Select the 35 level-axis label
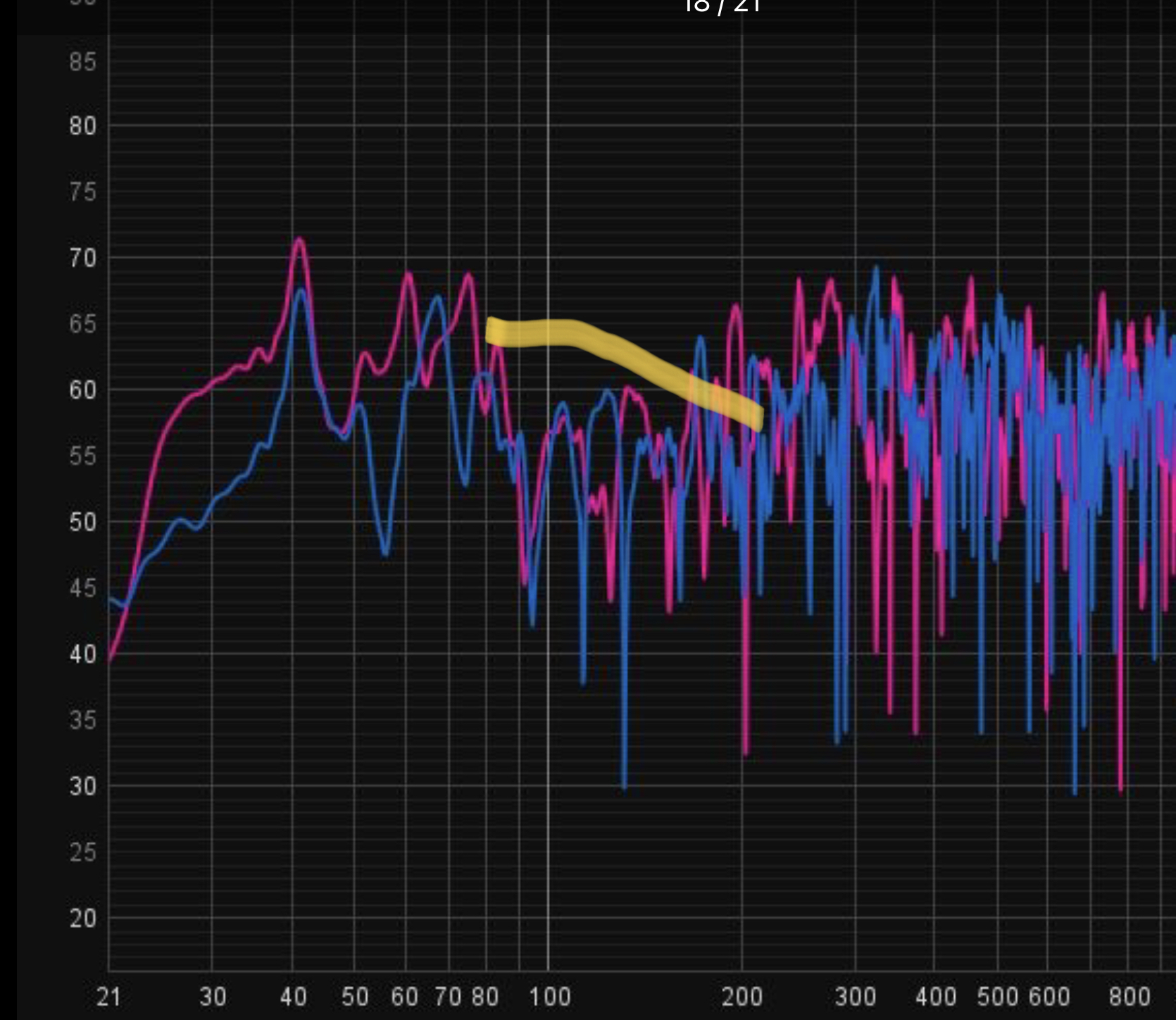Screen dimensions: 1176x1020 pyautogui.click(x=82, y=720)
